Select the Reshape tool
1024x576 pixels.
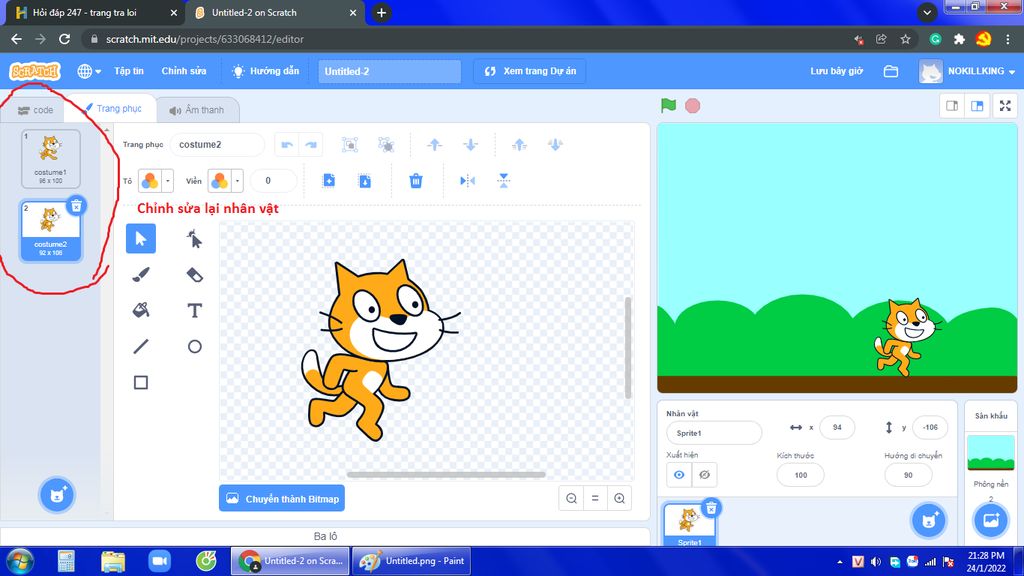[195, 238]
